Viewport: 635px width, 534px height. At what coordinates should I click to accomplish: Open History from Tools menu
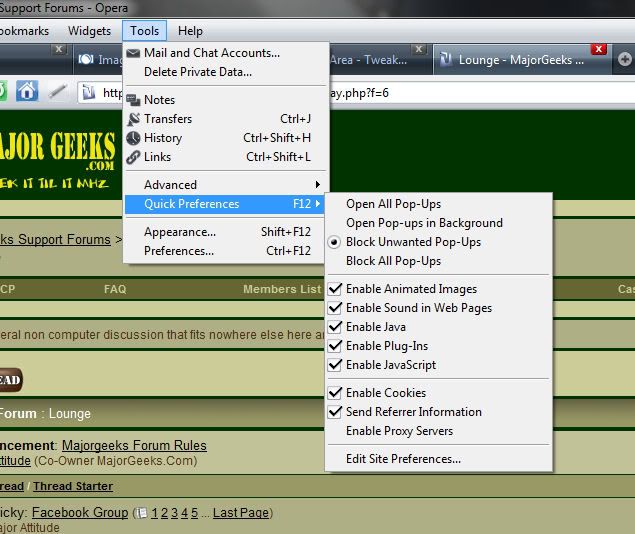click(162, 138)
